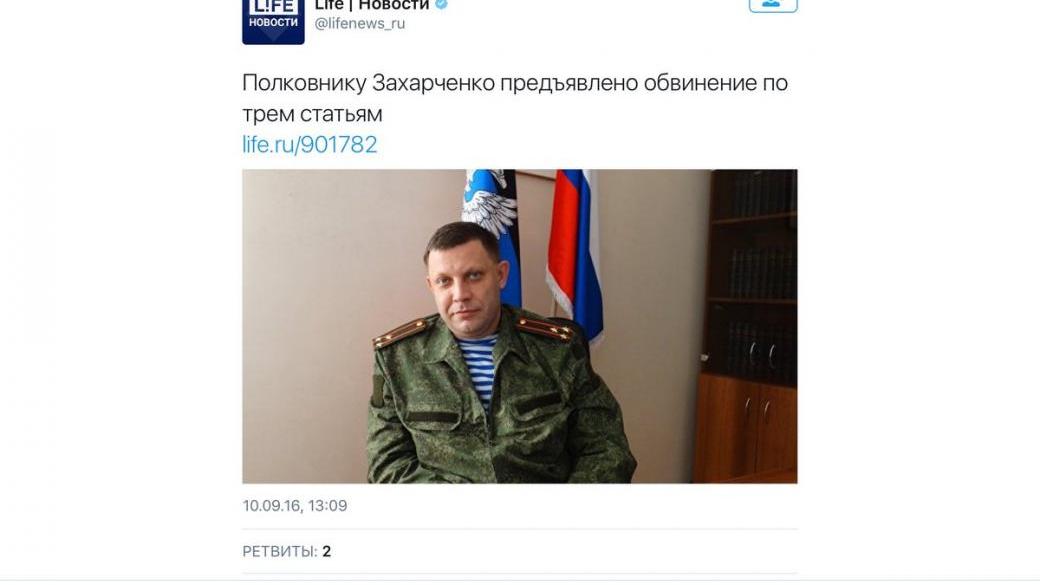Open the Life | Новости account name
The image size is (1040, 585).
tap(372, 5)
